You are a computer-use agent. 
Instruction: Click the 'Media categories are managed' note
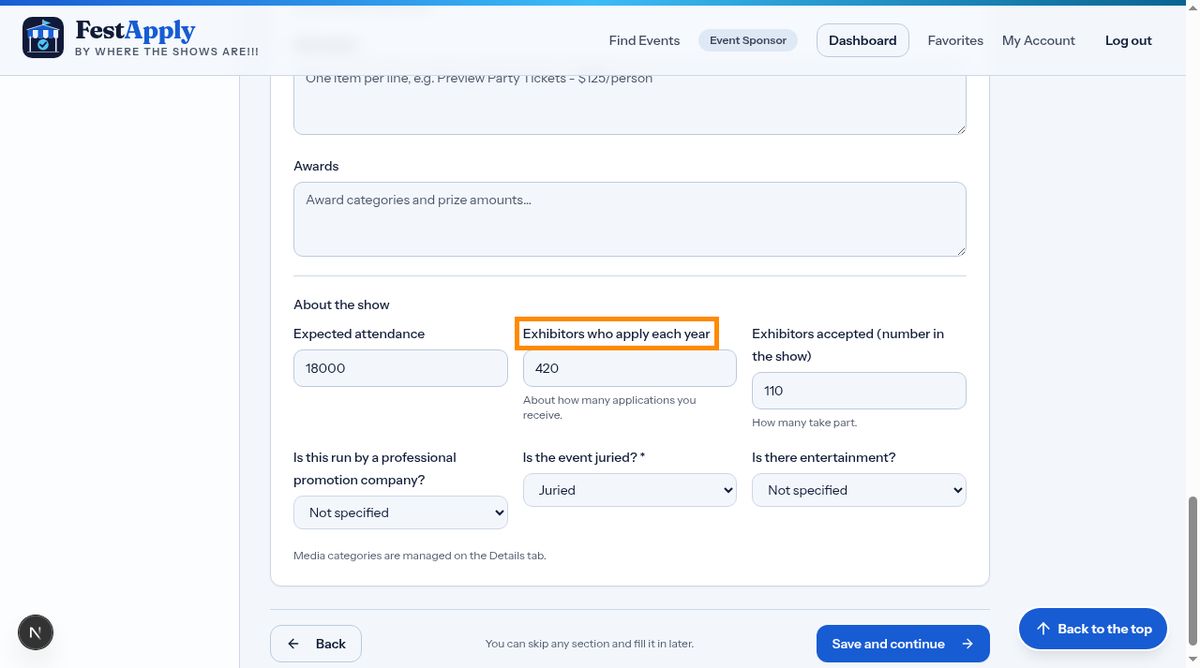pyautogui.click(x=420, y=555)
